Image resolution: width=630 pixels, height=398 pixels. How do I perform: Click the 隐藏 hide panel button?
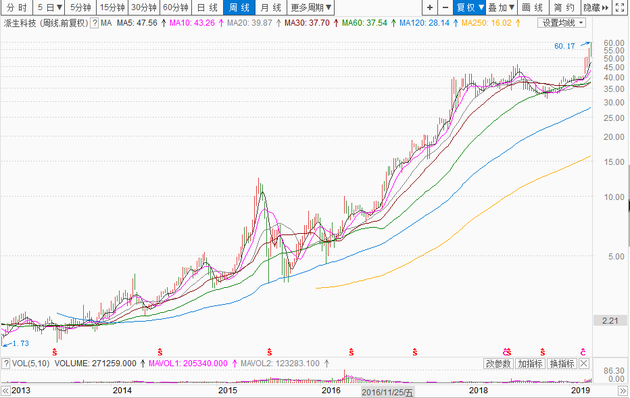click(x=596, y=7)
